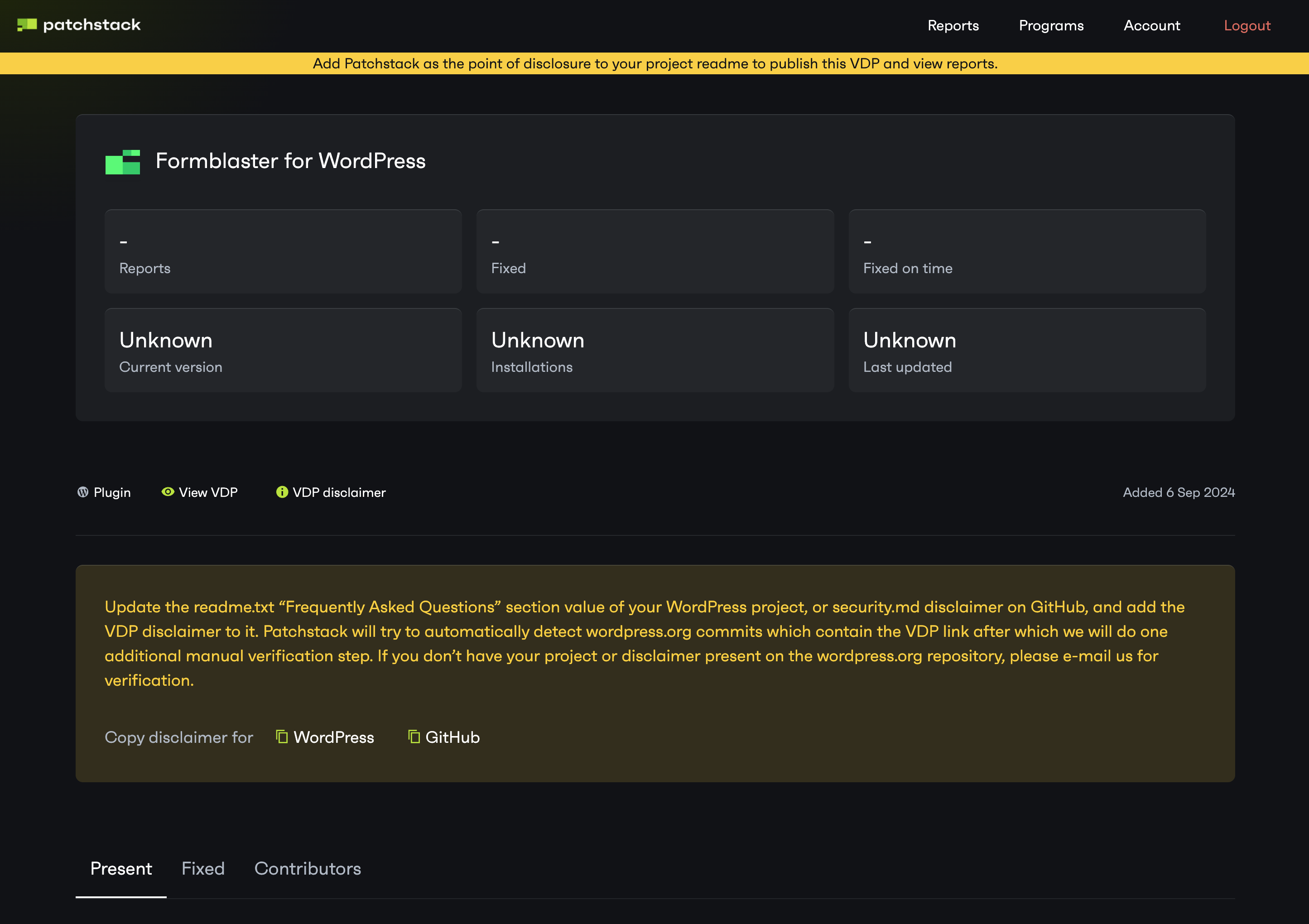Select the Present tab
This screenshot has height=924, width=1309.
(121, 868)
